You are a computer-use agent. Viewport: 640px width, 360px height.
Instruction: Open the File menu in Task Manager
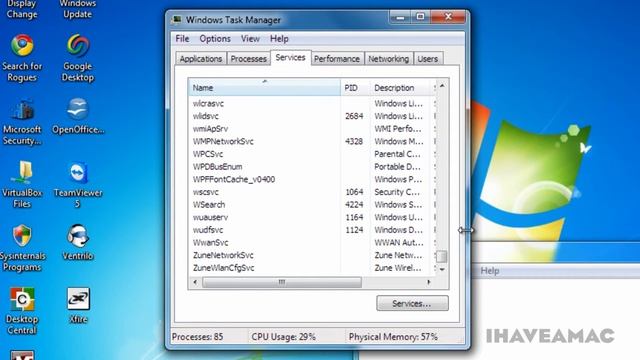coord(182,38)
